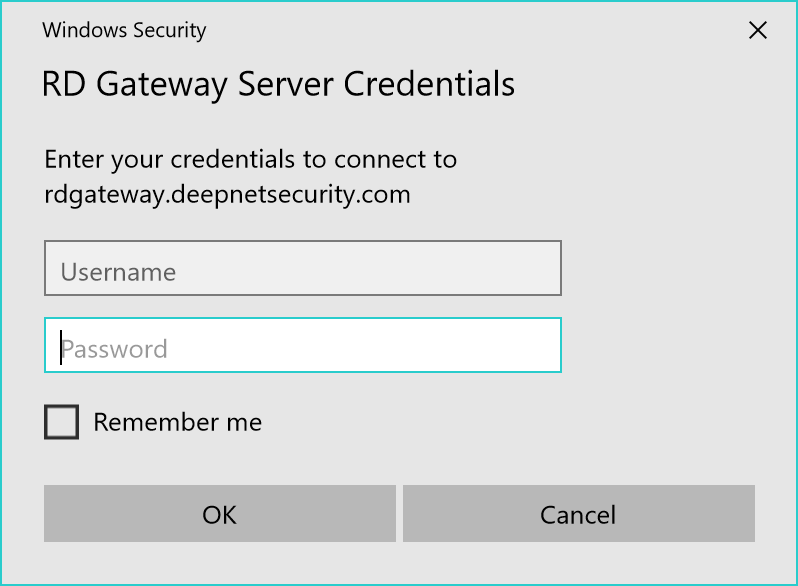The height and width of the screenshot is (586, 798).
Task: Click the "Username" placeholder text
Action: (118, 272)
